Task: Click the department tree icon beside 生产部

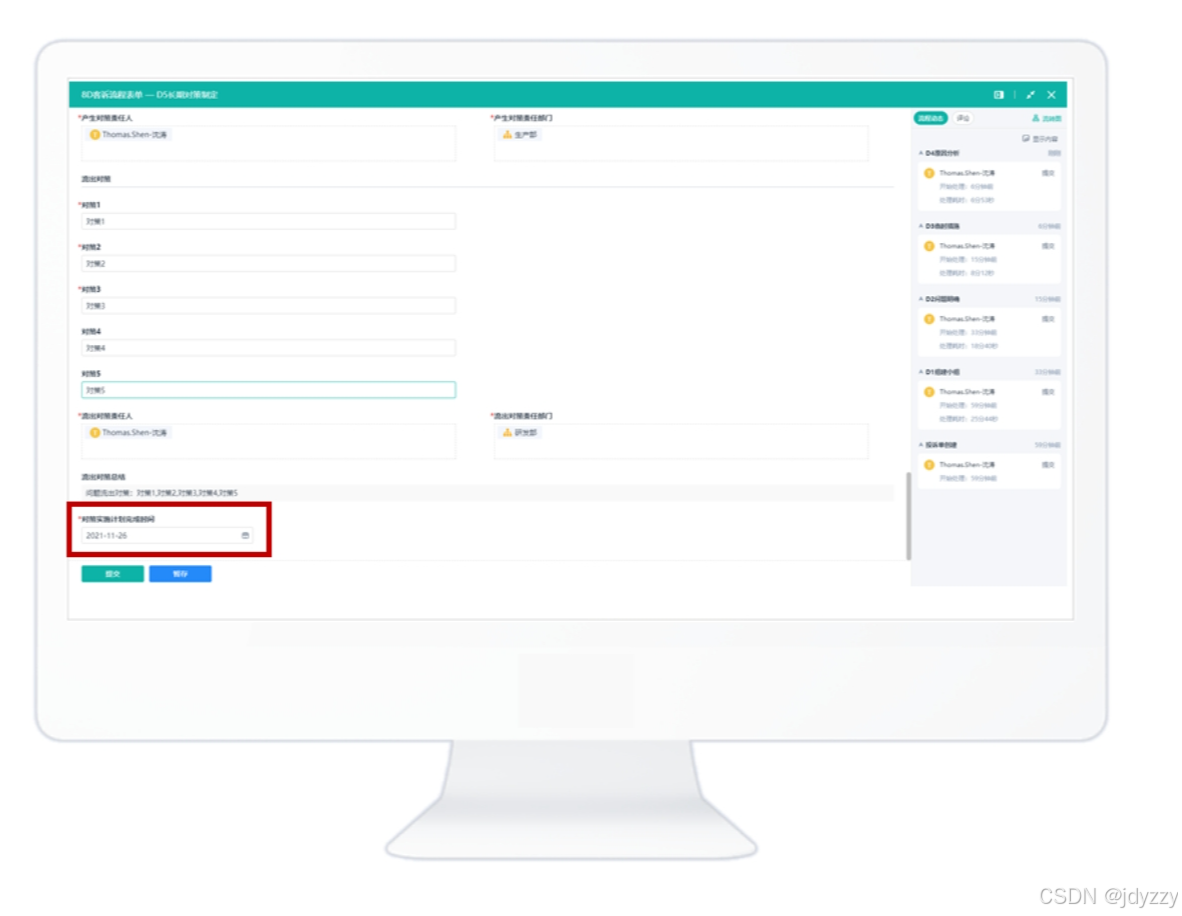Action: [507, 135]
